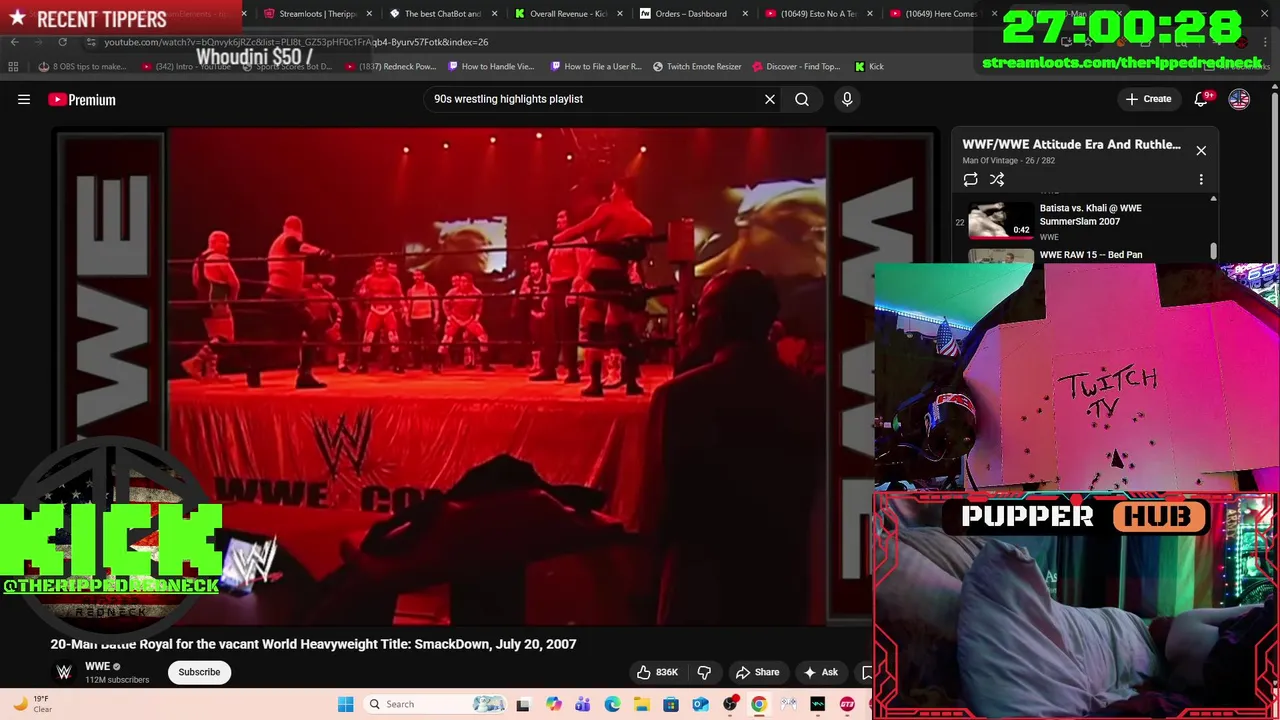Open Microsoft Edge on the taskbar
Image resolution: width=1280 pixels, height=720 pixels.
click(x=612, y=704)
